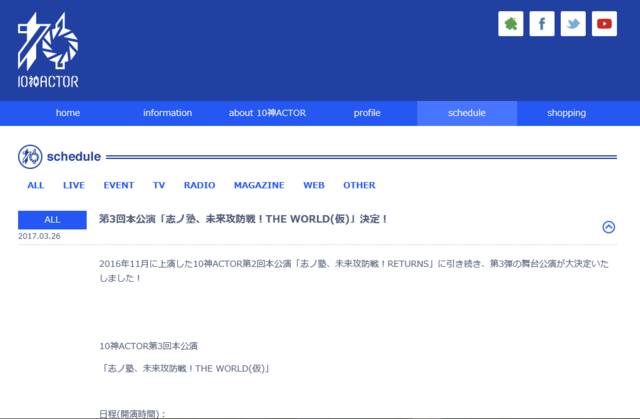Image resolution: width=640 pixels, height=419 pixels.
Task: Switch to the profile tab
Action: [367, 113]
